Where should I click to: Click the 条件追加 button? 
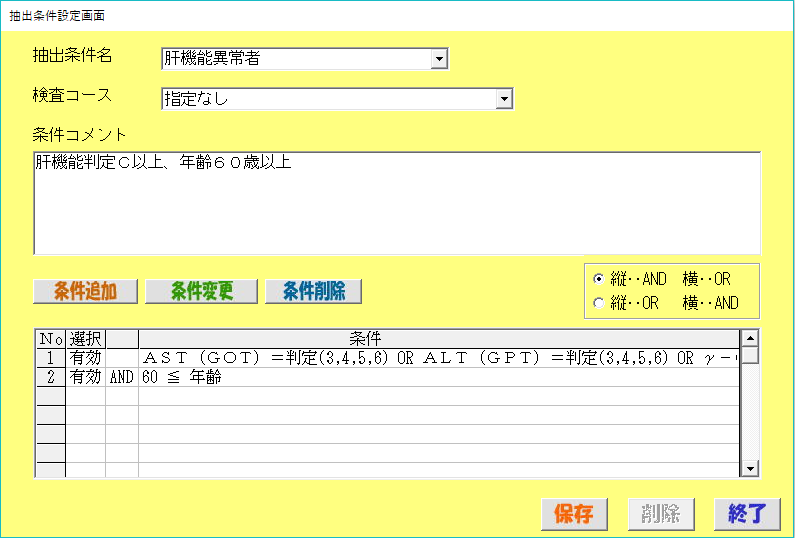pos(85,291)
